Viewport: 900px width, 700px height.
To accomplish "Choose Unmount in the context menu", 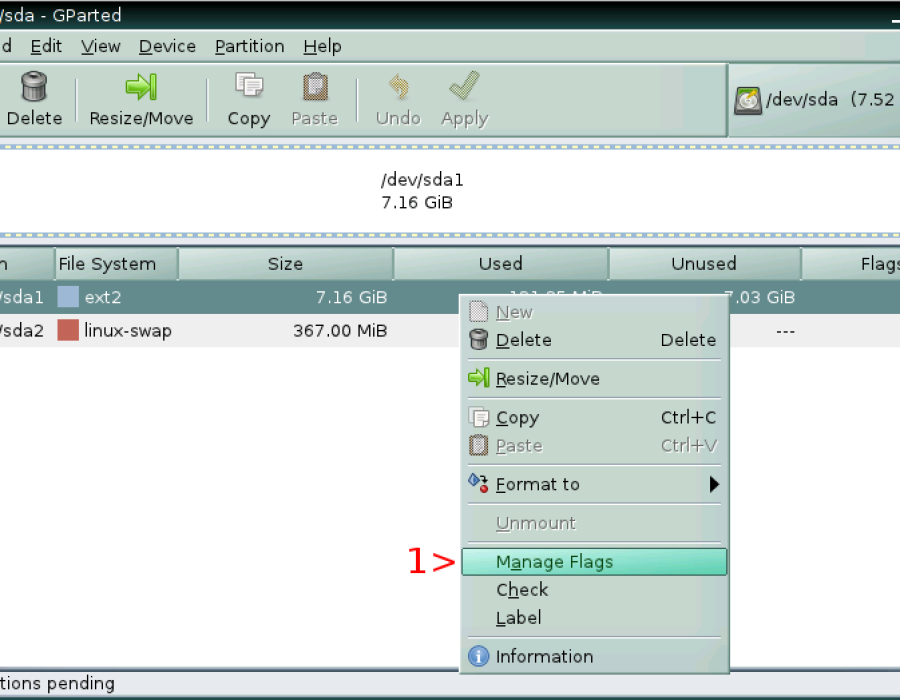I will (594, 523).
